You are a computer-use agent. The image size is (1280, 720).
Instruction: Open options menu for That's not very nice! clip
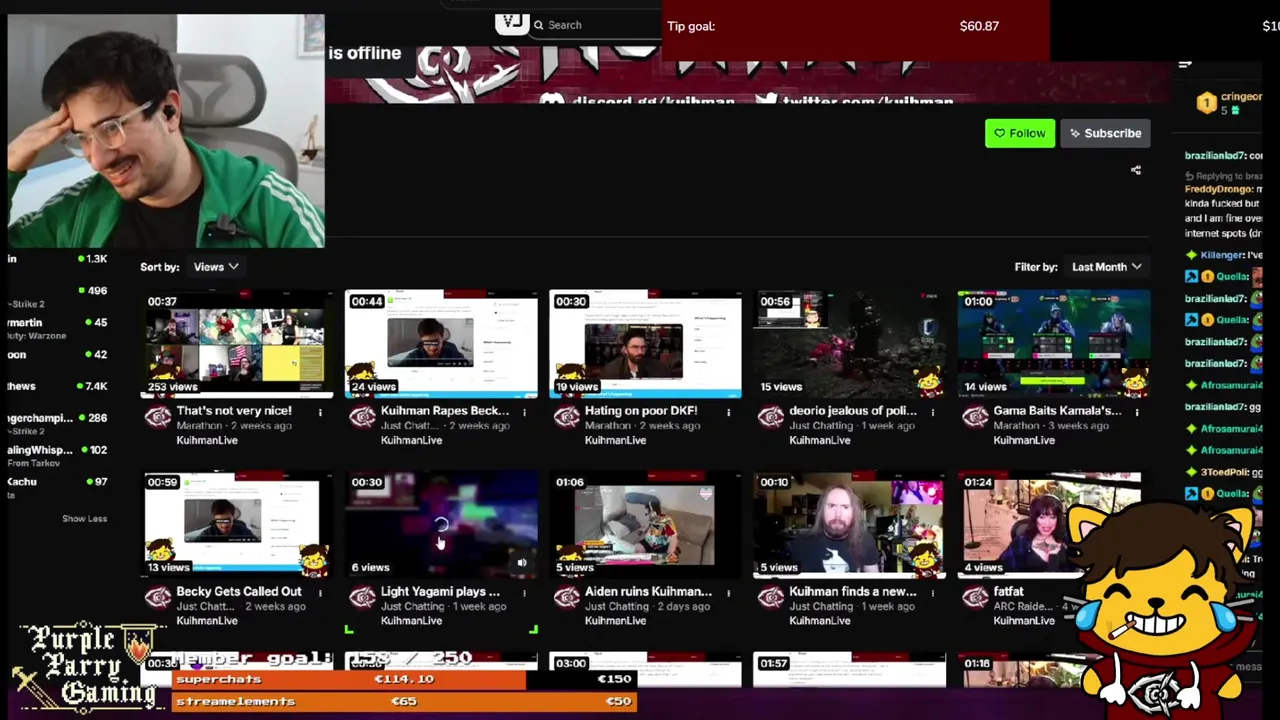click(320, 411)
